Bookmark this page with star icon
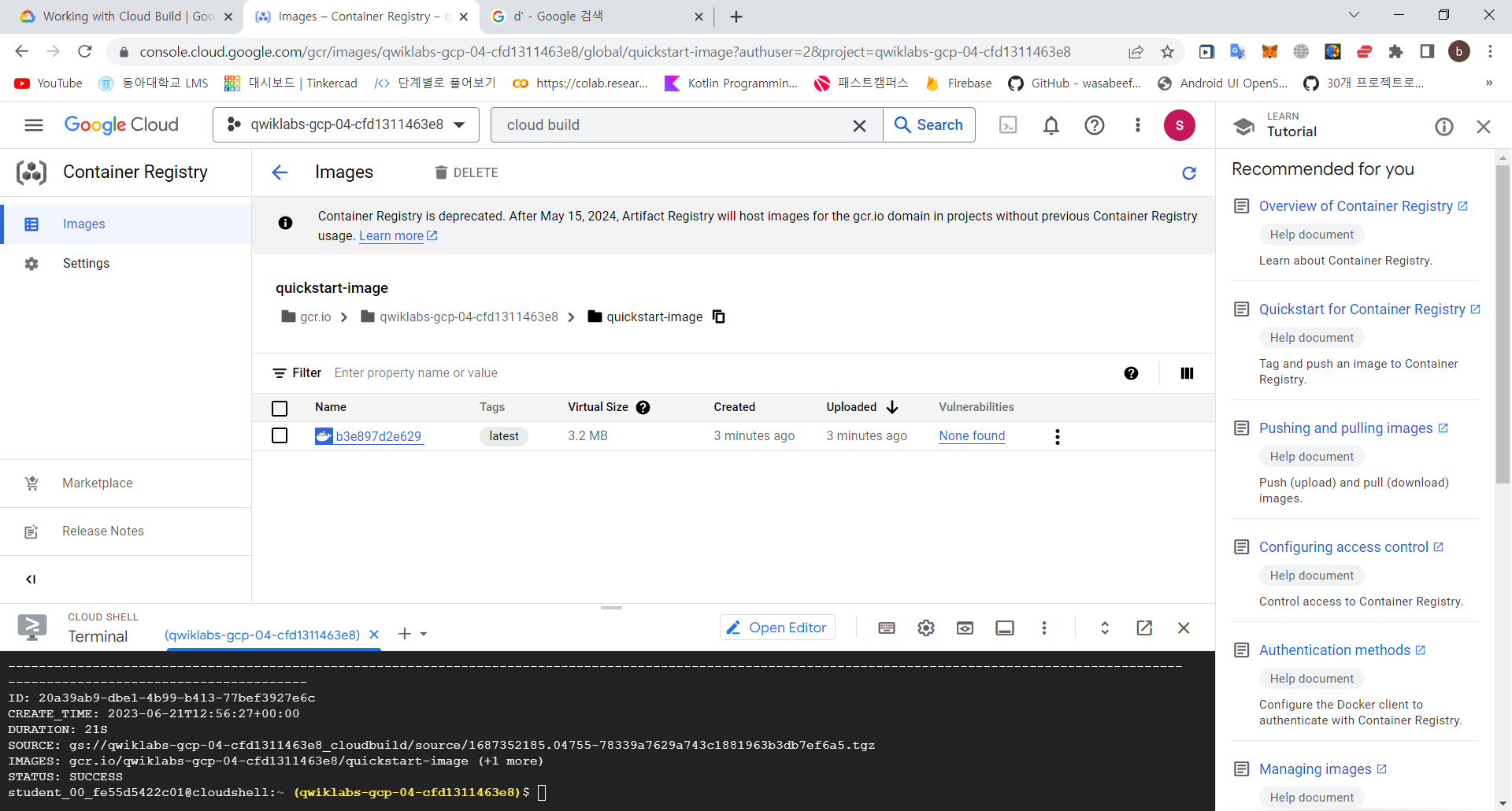 coord(1167,52)
